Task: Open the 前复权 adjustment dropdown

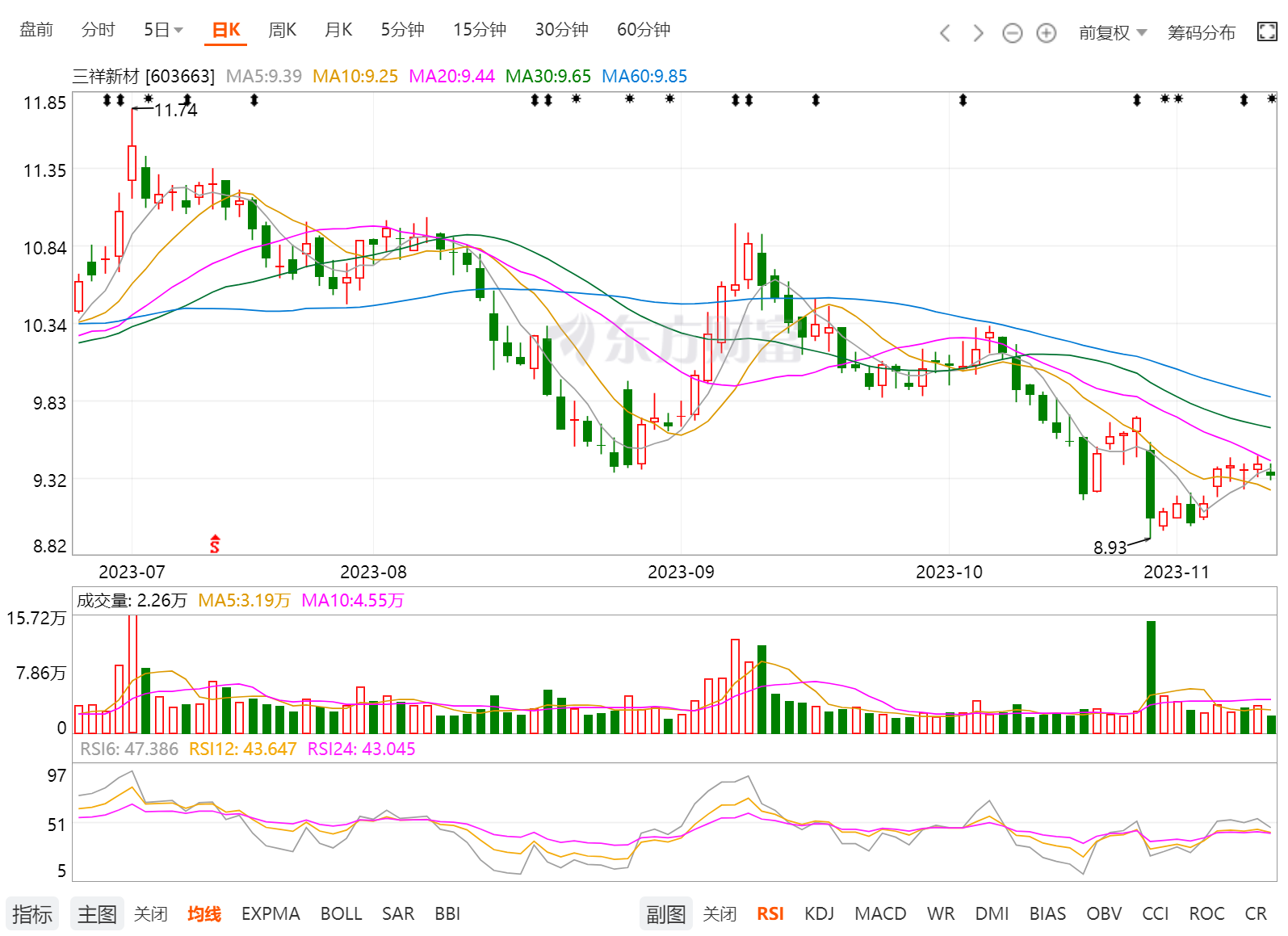Action: (1113, 32)
